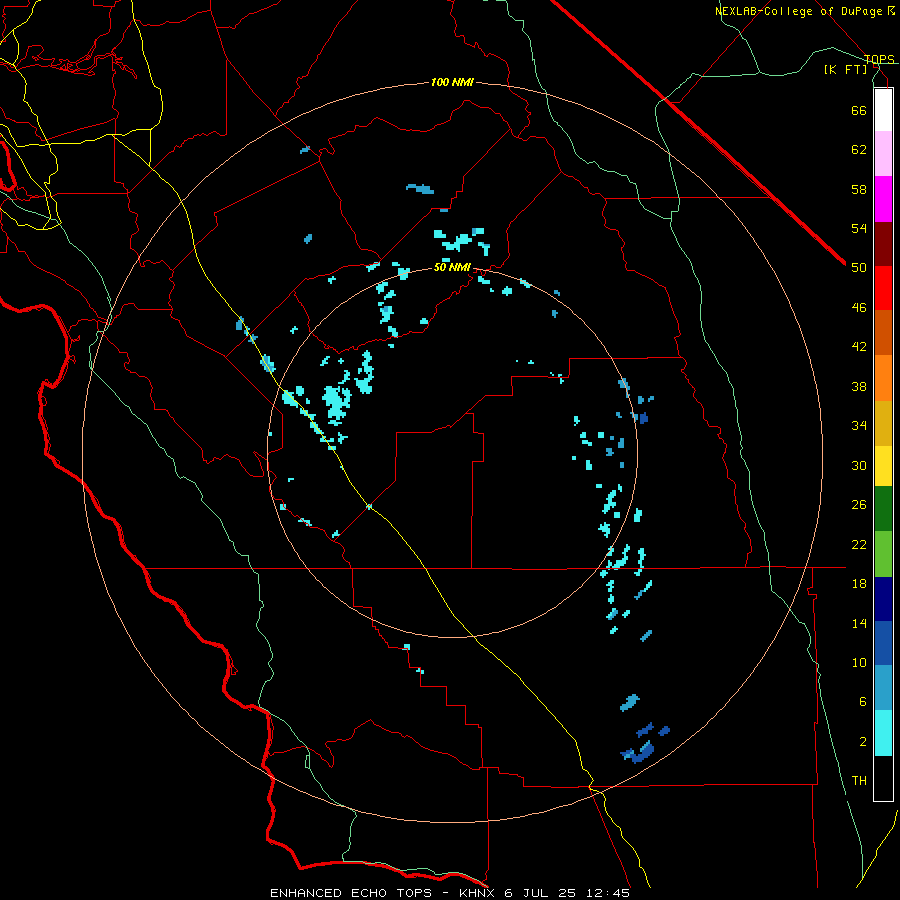Click the medium blue legend band
The image size is (900, 900).
tap(883, 643)
